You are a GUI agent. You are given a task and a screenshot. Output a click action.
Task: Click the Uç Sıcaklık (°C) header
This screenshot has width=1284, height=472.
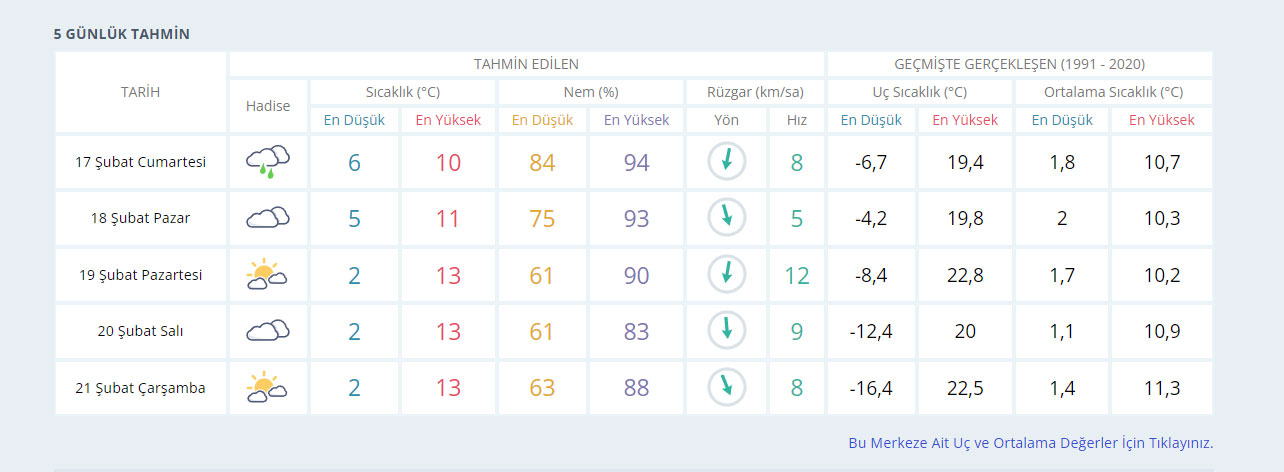point(919,92)
